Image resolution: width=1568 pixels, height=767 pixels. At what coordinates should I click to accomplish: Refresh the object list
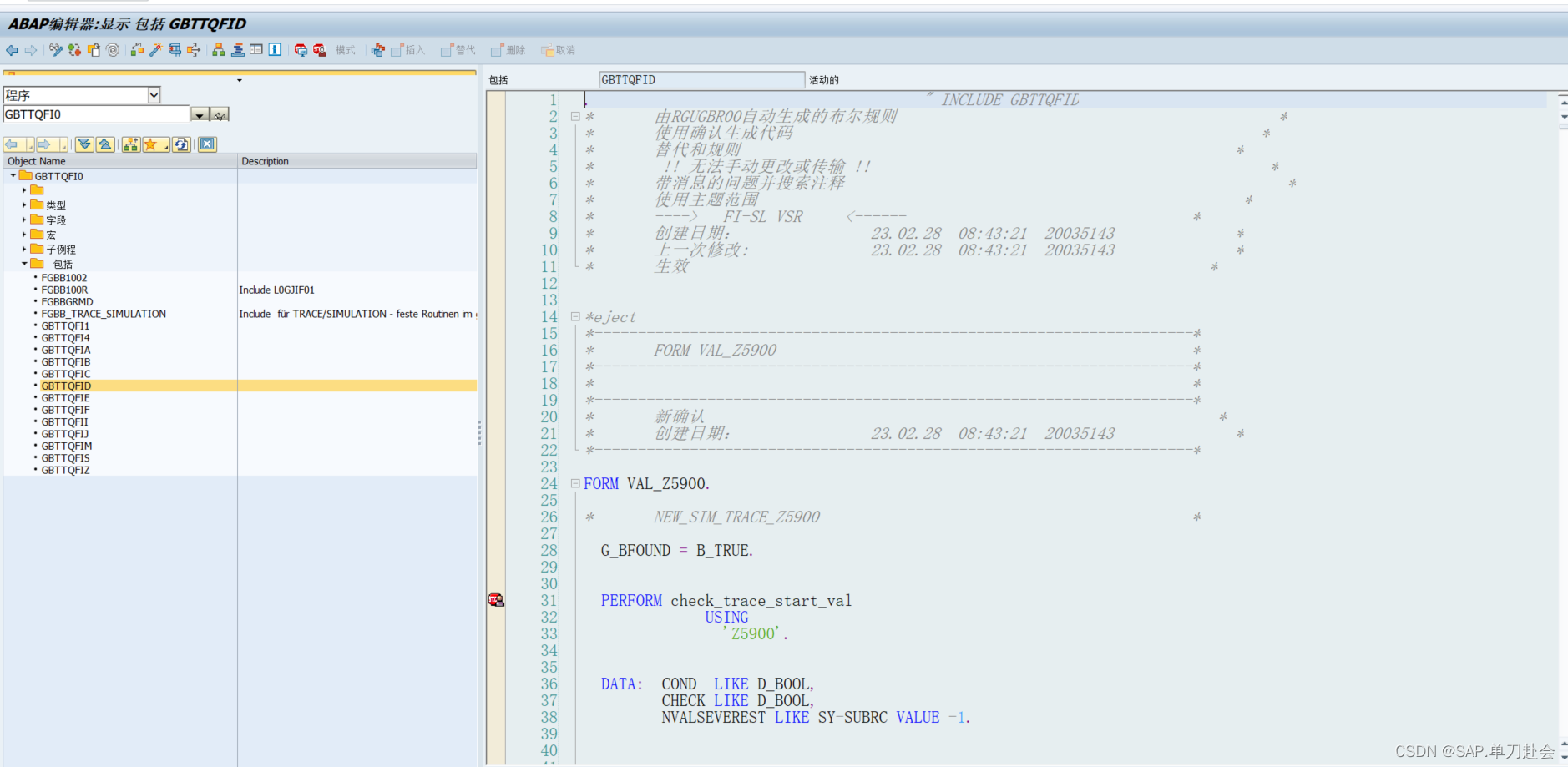[x=182, y=144]
